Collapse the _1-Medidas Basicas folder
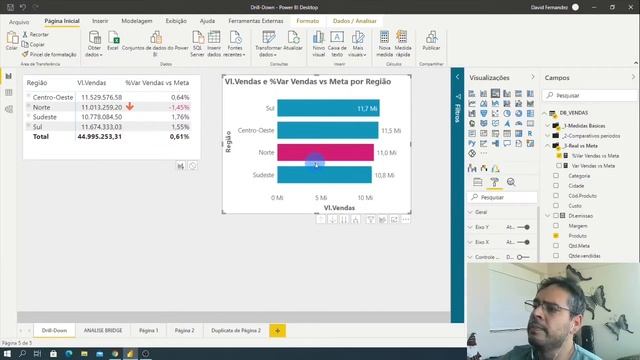 pos(548,126)
